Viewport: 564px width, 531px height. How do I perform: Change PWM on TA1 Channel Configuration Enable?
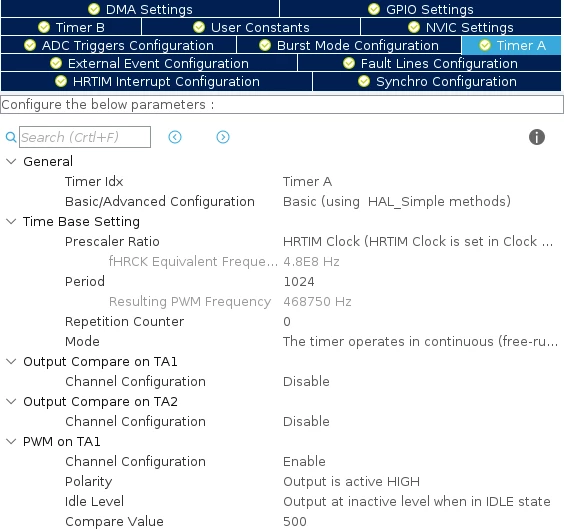click(304, 462)
